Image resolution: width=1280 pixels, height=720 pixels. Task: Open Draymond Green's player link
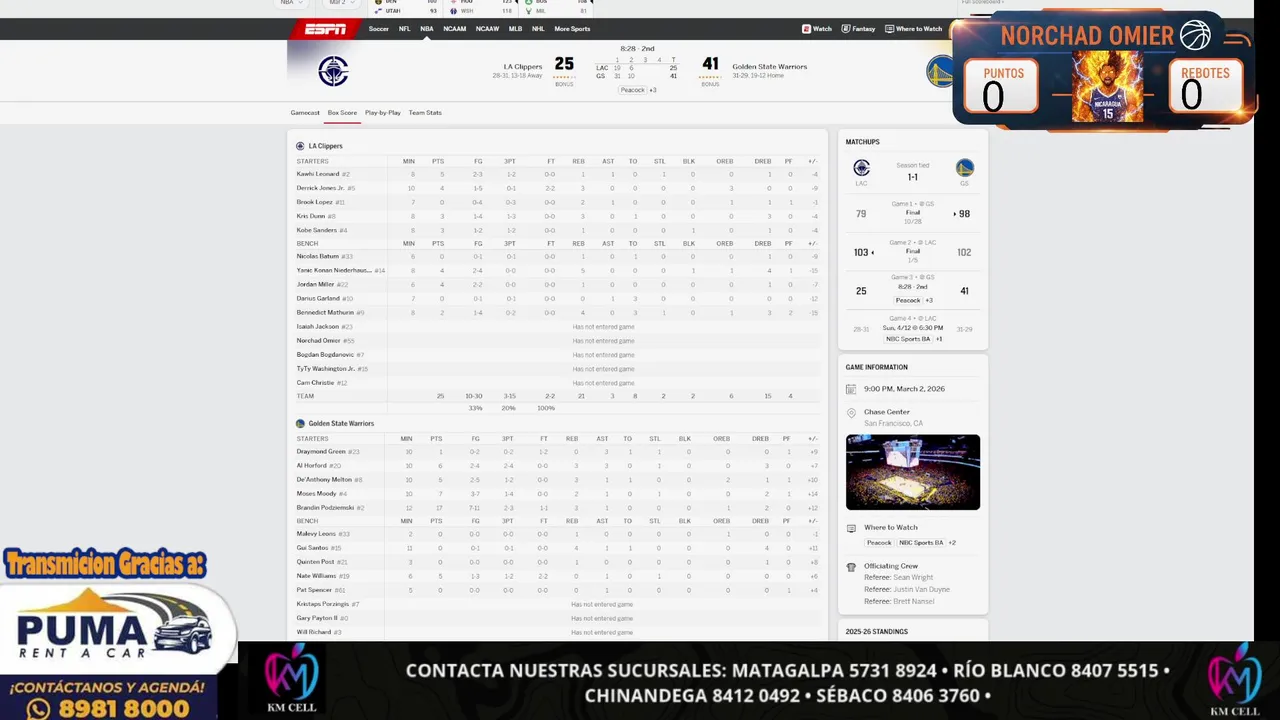(321, 452)
